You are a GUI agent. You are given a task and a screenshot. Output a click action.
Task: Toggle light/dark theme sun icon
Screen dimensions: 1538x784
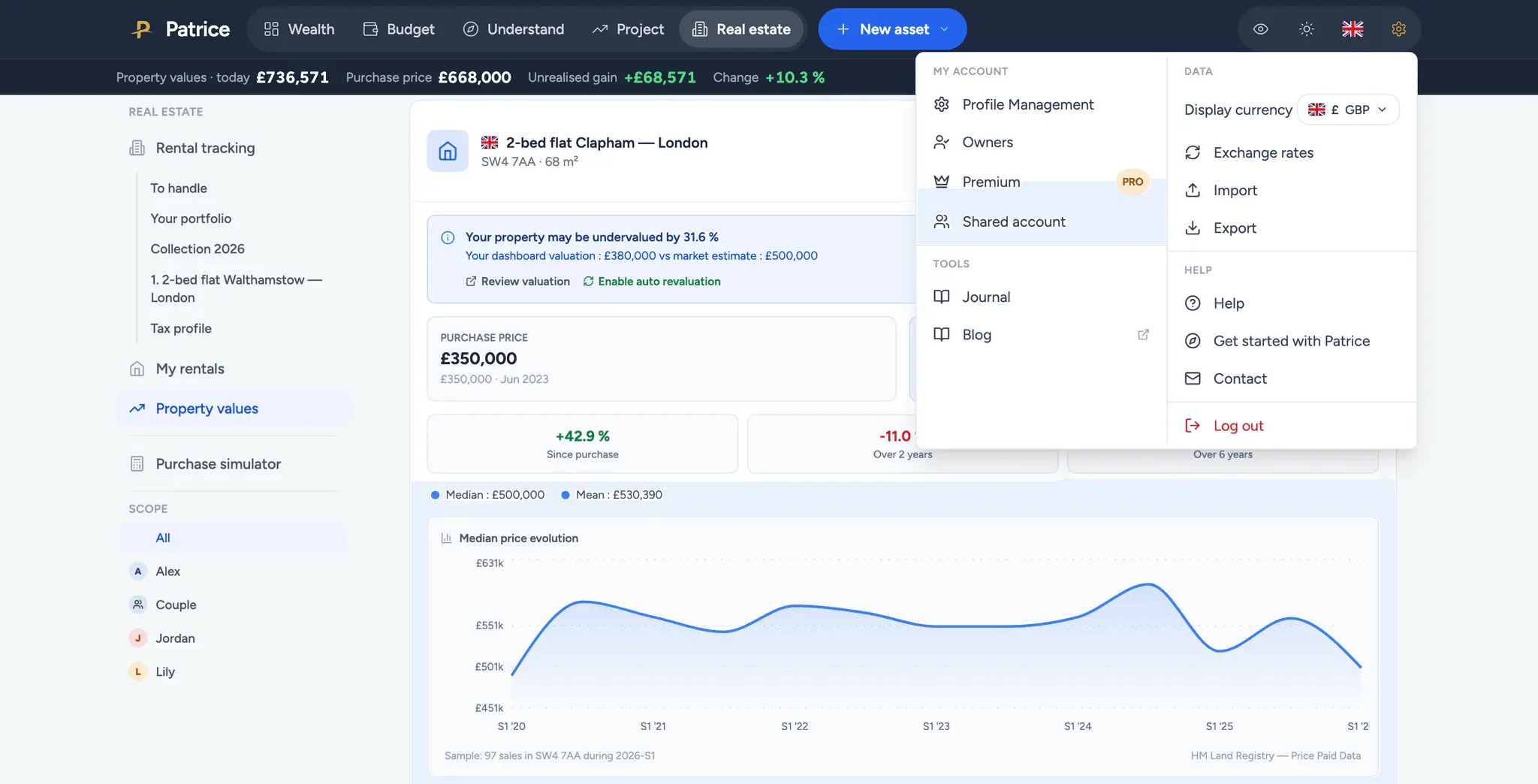click(x=1307, y=29)
